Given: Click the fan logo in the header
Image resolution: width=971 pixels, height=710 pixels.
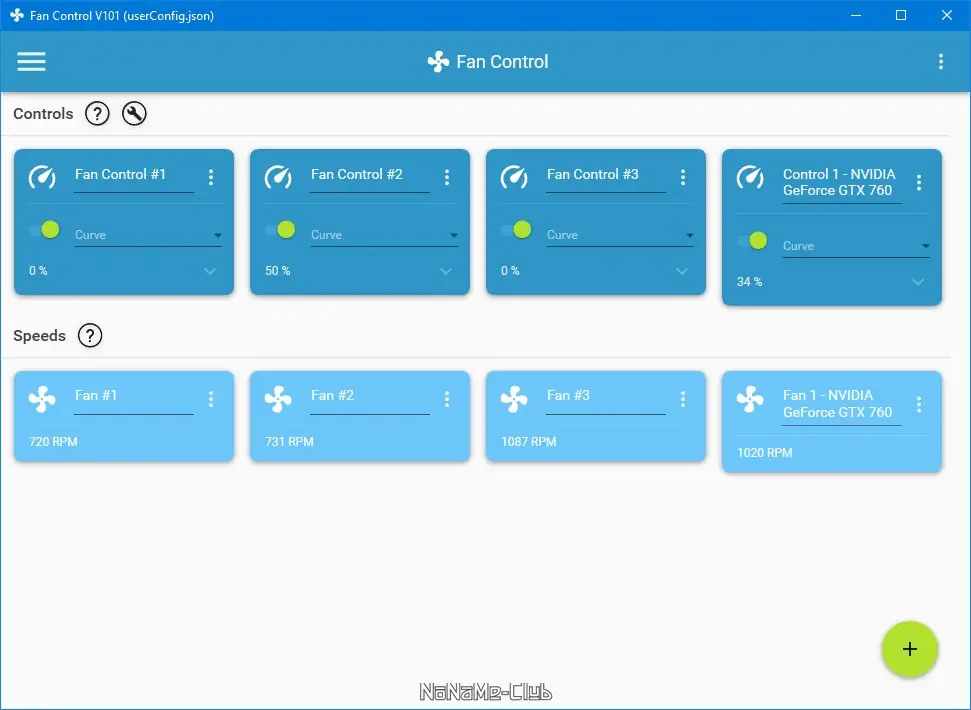Looking at the screenshot, I should pos(438,61).
